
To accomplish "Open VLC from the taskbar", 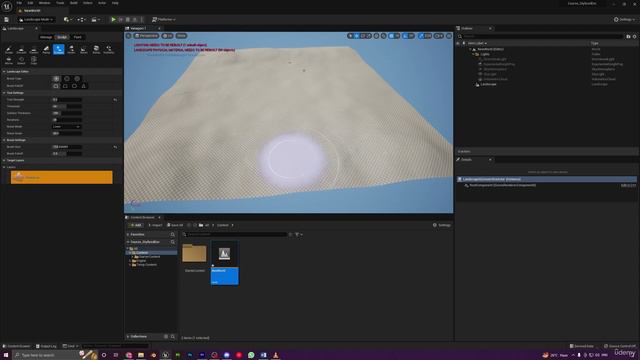I will (x=276, y=355).
